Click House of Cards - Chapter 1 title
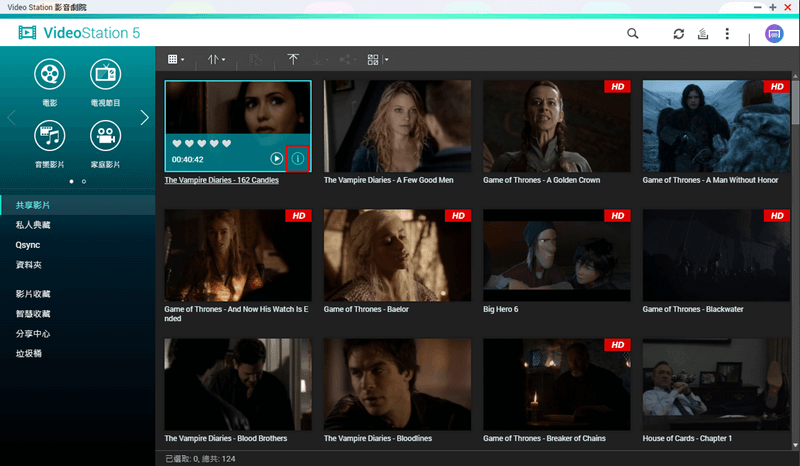 [687, 438]
